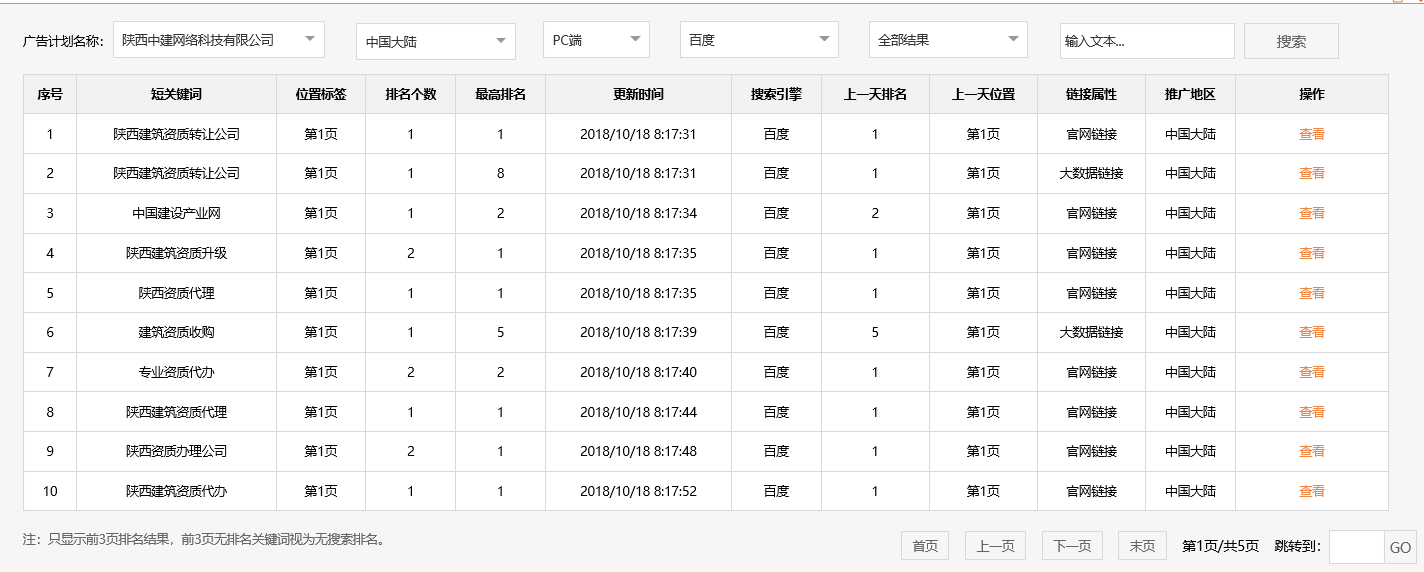
Task: Open 查看 for 陕西建筑资质升级
Action: (1311, 253)
